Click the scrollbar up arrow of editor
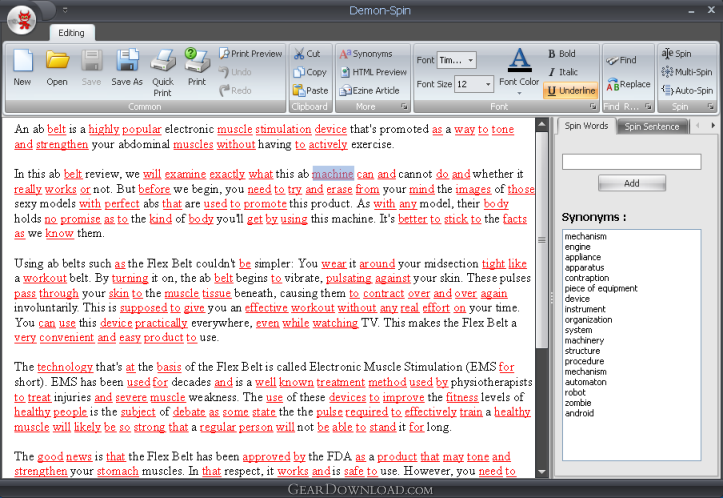The width and height of the screenshot is (723, 498). click(542, 124)
